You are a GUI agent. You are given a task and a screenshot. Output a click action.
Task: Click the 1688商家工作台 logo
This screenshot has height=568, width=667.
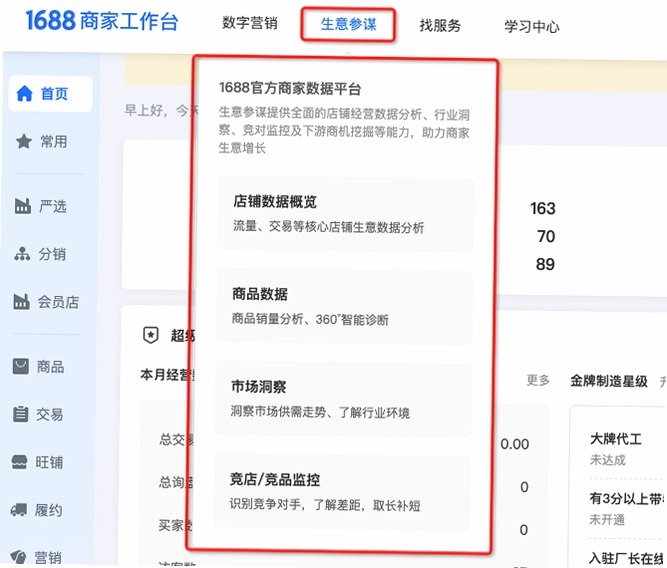click(102, 20)
